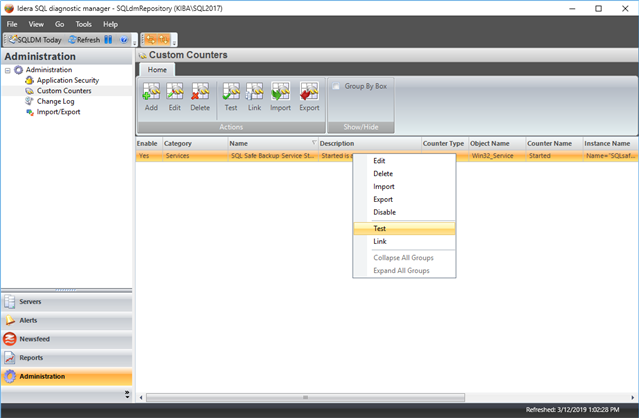Click the Import counters ribbon icon
Image resolution: width=639 pixels, height=418 pixels.
280,92
